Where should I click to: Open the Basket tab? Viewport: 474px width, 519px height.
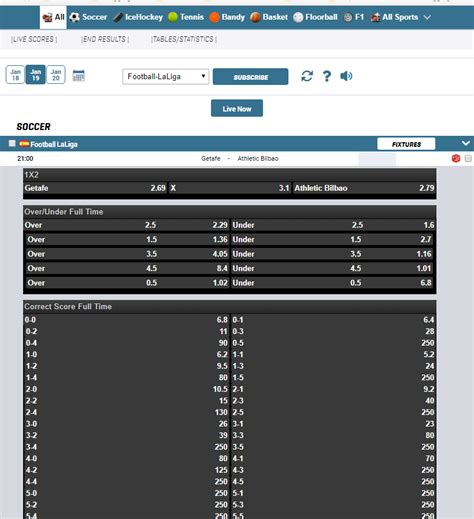[x=269, y=17]
